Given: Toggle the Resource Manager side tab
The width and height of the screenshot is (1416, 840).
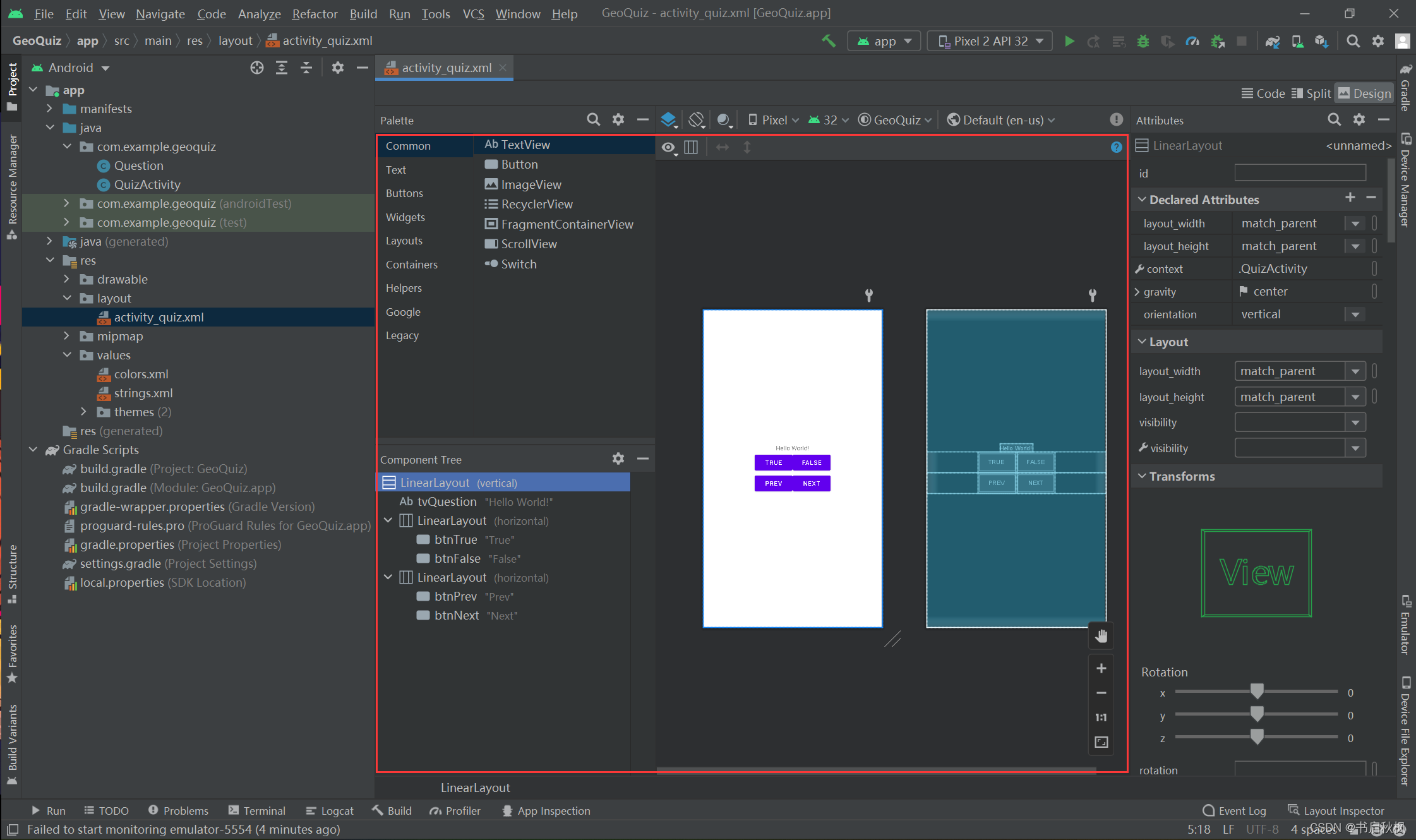Looking at the screenshot, I should coord(12,187).
